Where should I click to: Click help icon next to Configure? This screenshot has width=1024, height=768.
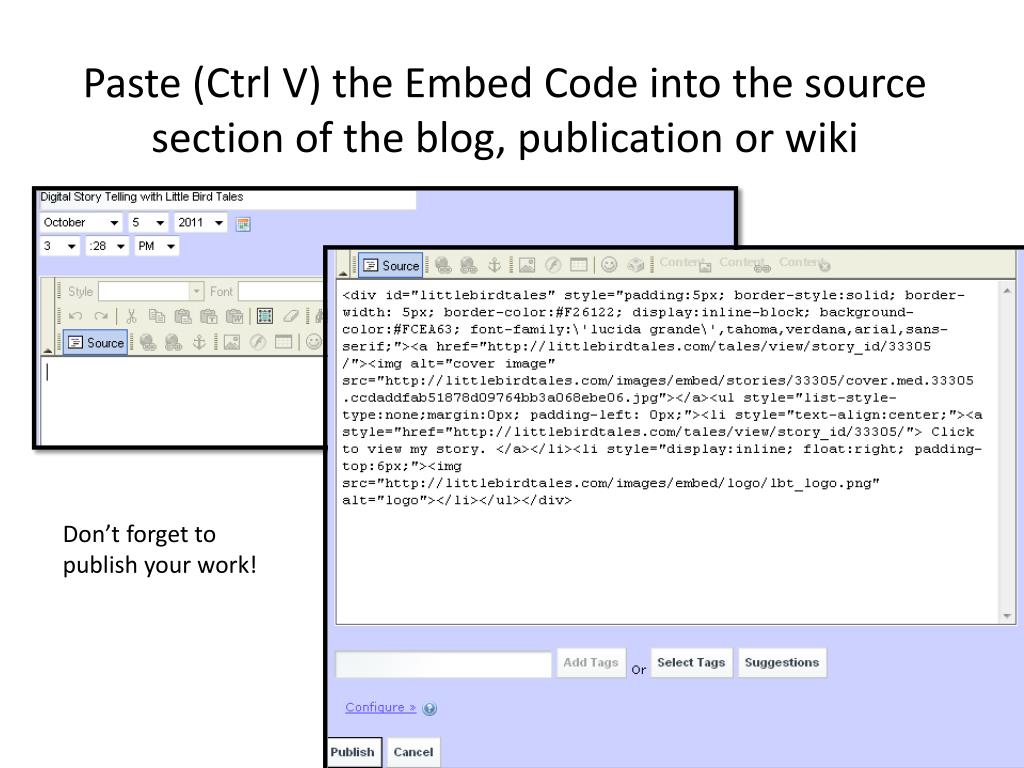(429, 709)
